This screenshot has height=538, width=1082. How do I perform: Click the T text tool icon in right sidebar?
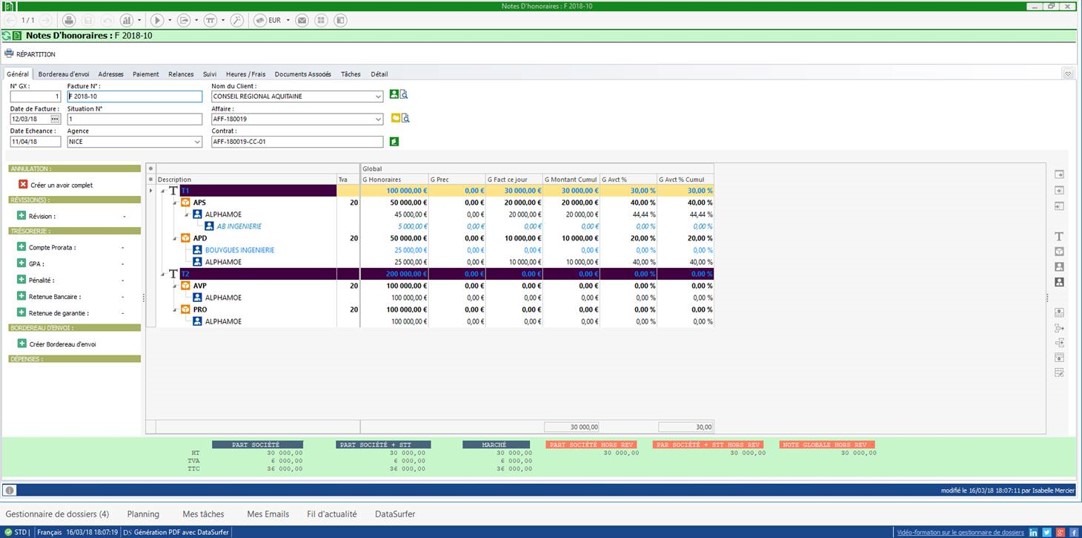(x=1059, y=237)
